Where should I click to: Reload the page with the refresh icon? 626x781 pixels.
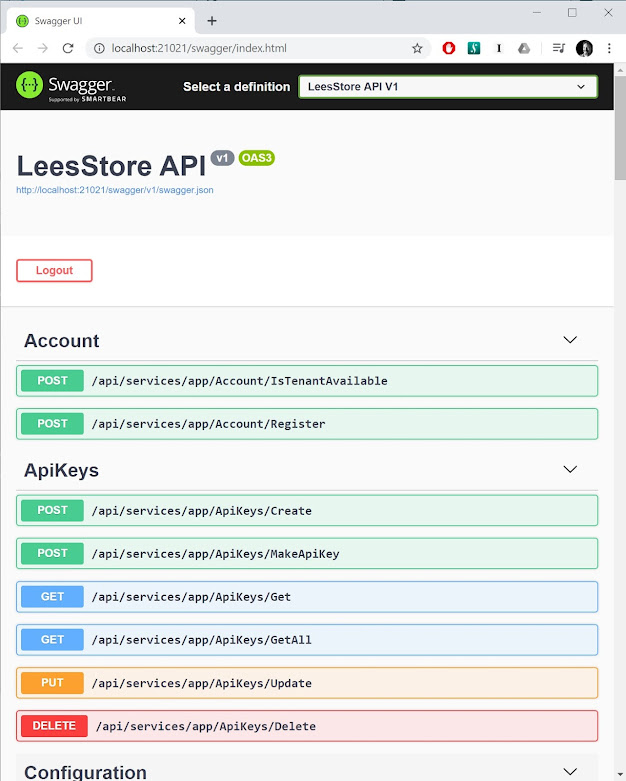click(x=68, y=48)
